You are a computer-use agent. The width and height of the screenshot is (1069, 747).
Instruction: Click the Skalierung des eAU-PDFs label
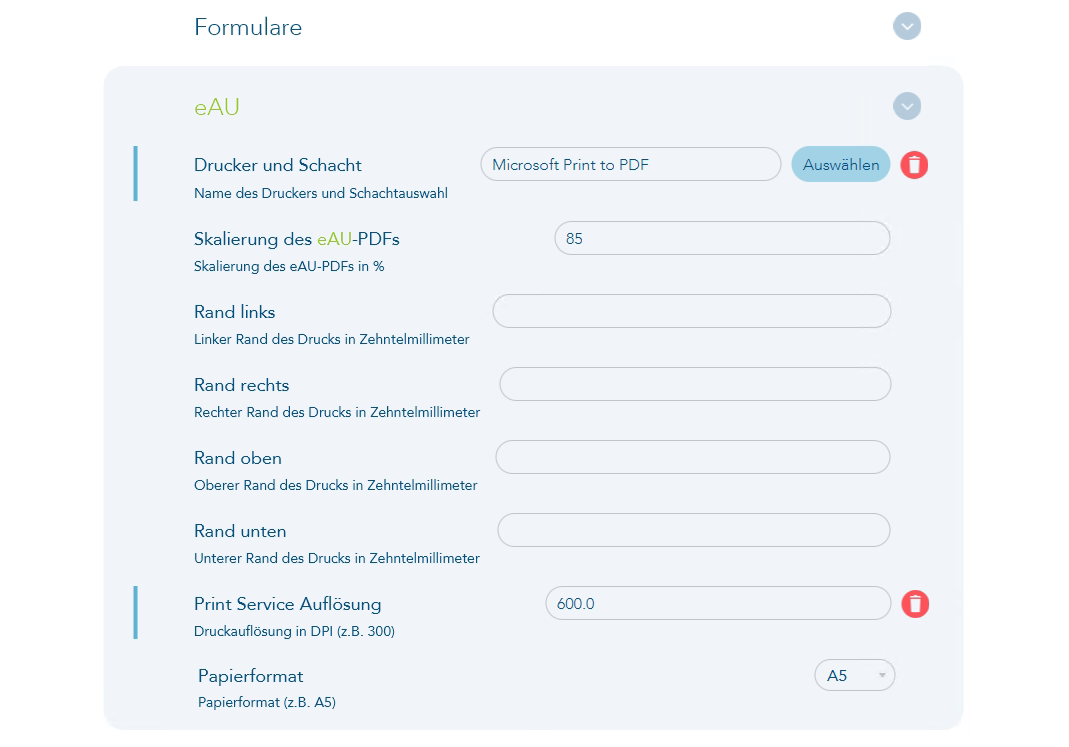pyautogui.click(x=296, y=239)
